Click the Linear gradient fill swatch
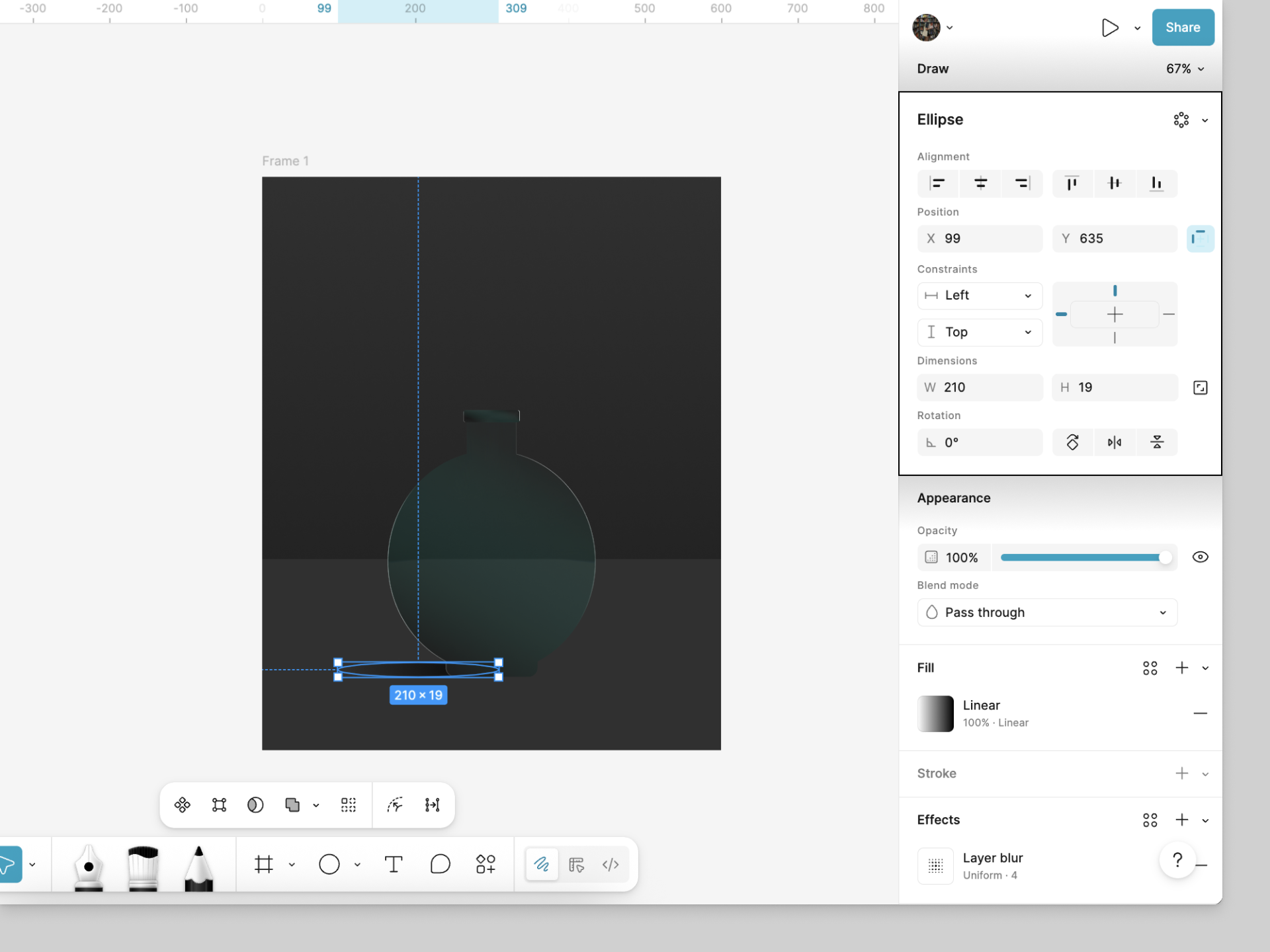This screenshot has width=1270, height=952. click(935, 713)
